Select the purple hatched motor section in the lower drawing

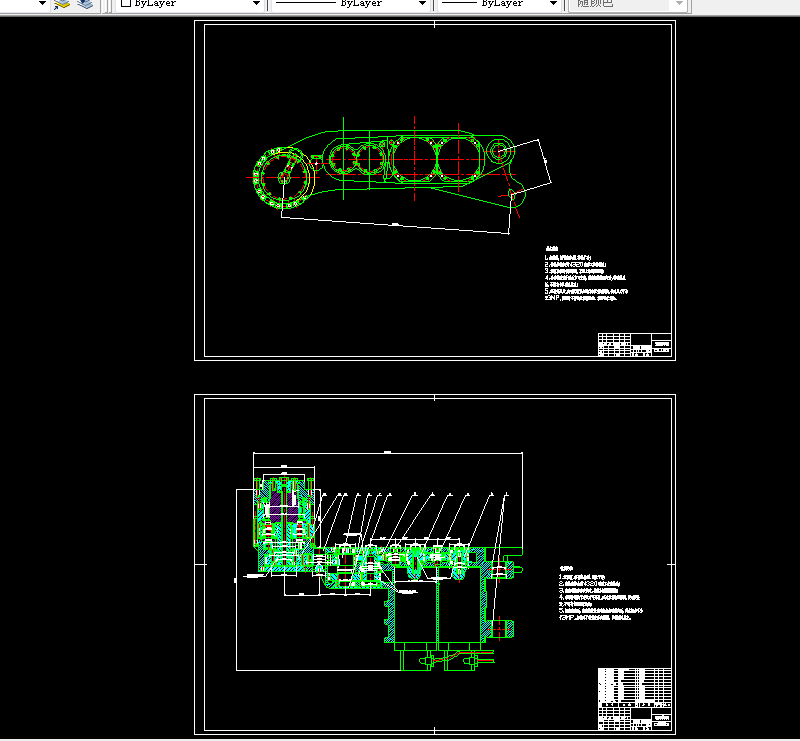(x=282, y=506)
